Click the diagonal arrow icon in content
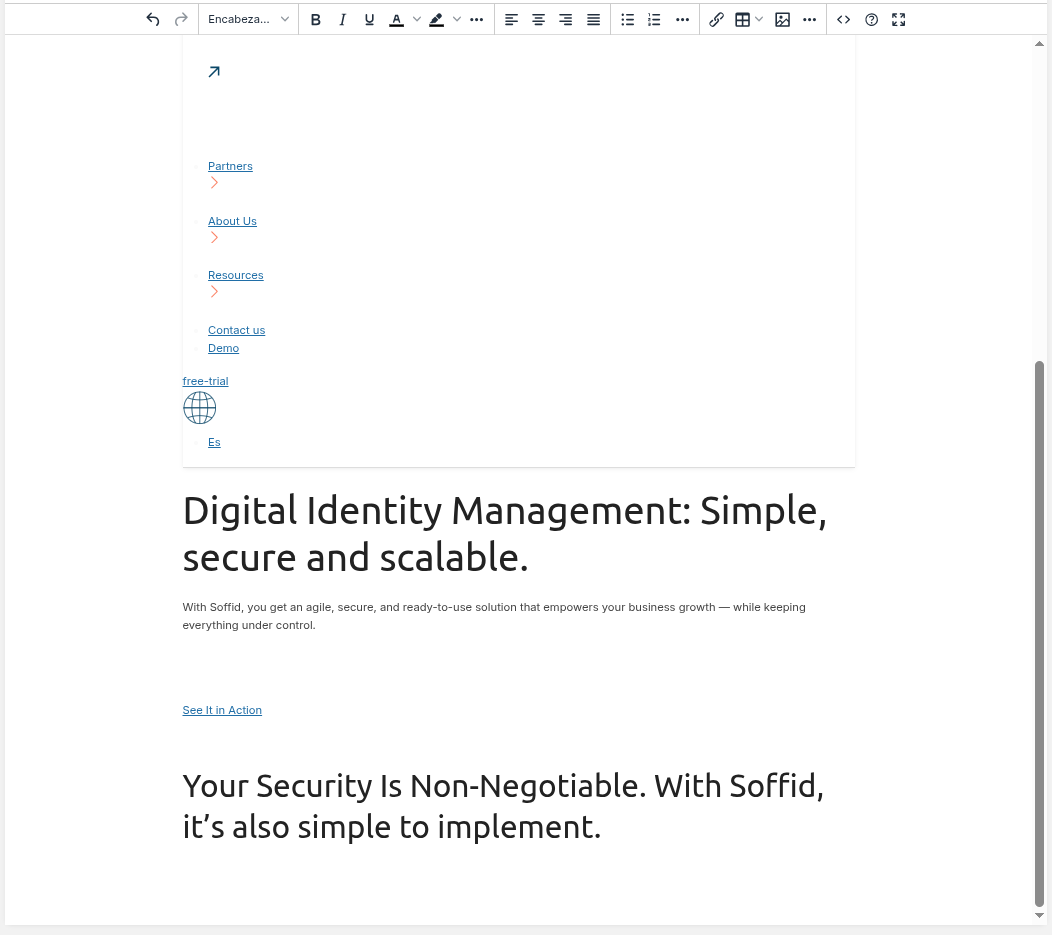The image size is (1052, 935). [214, 72]
